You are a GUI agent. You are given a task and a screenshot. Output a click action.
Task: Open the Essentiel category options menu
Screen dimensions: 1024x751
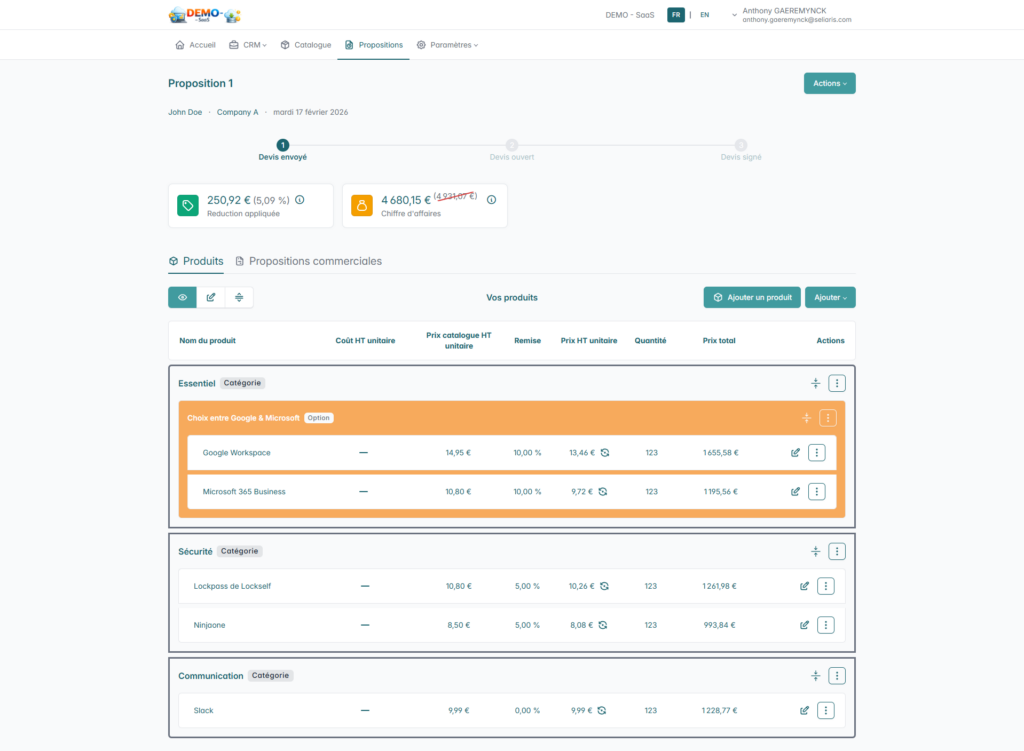point(838,383)
